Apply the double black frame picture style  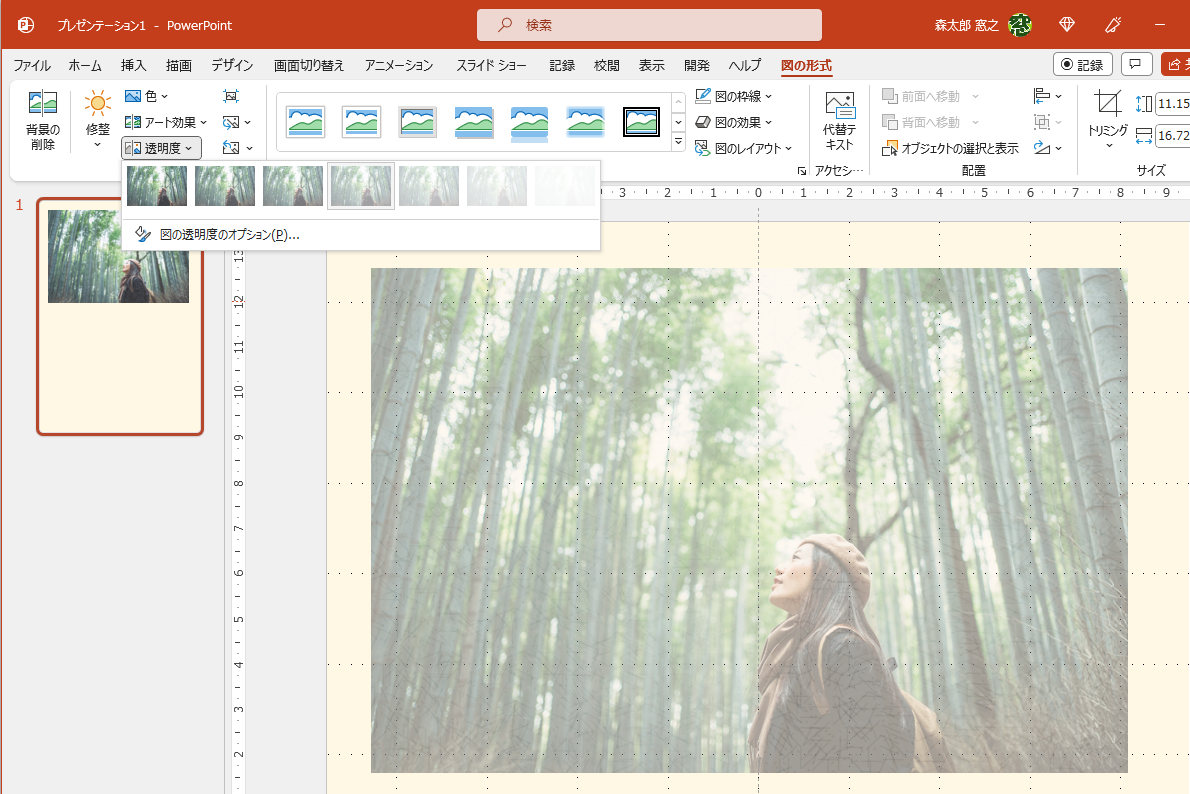tap(641, 121)
